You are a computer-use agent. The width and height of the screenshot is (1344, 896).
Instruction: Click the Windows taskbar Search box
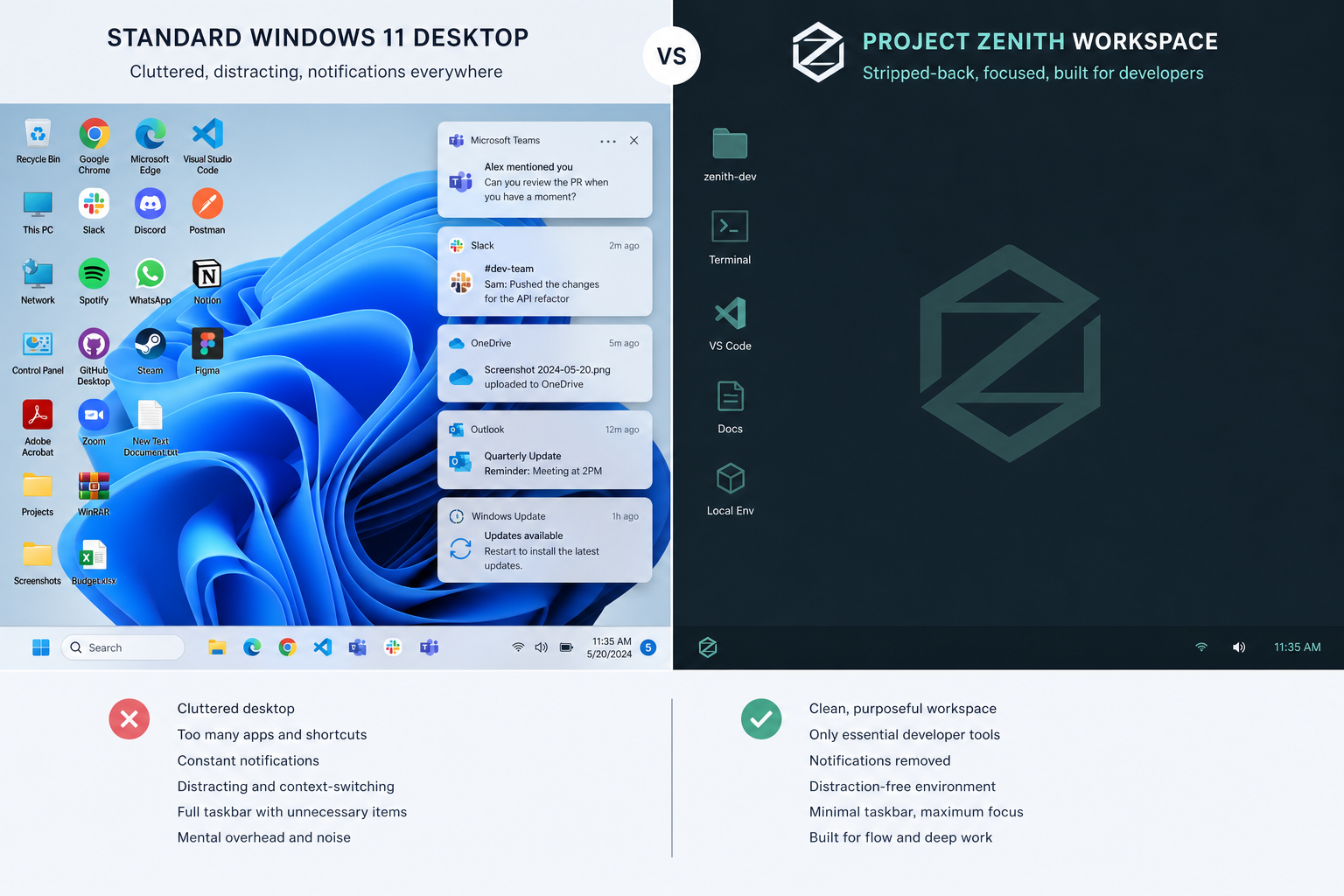tap(122, 647)
